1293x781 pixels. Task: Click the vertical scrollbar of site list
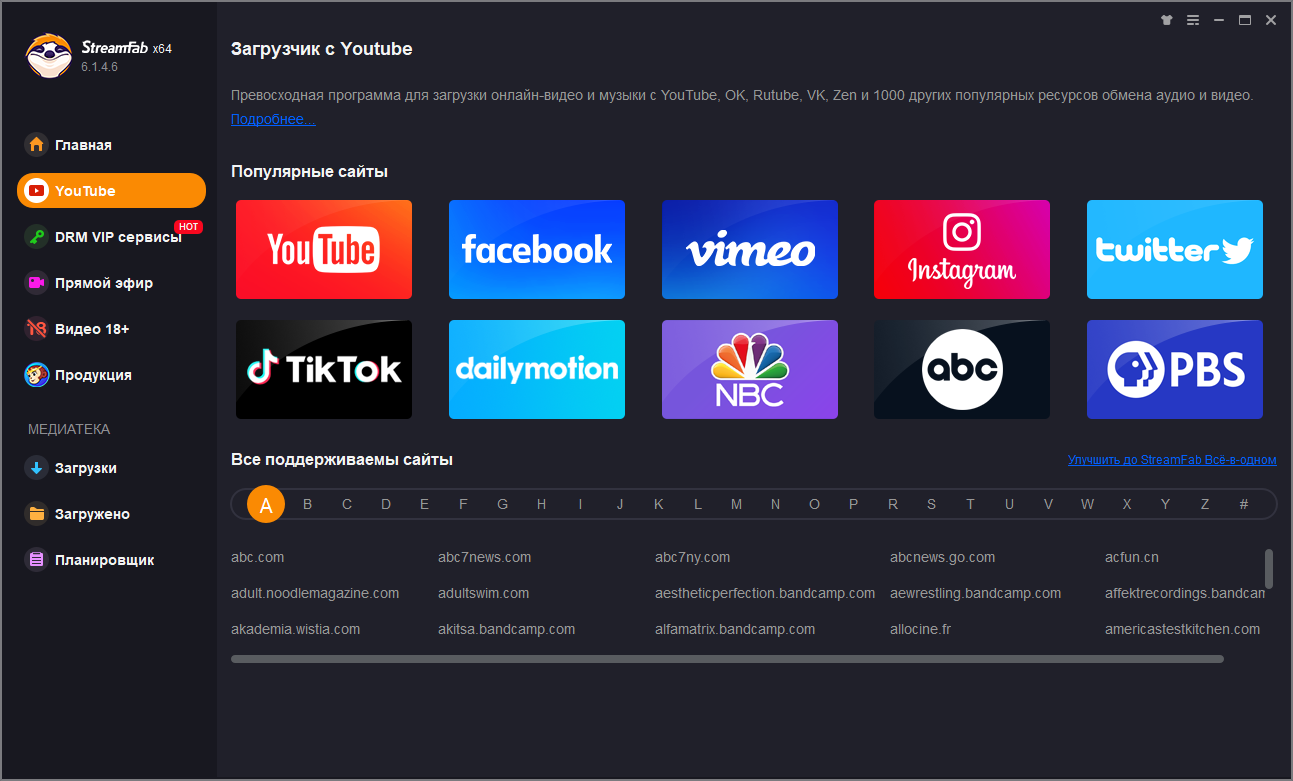coord(1269,568)
